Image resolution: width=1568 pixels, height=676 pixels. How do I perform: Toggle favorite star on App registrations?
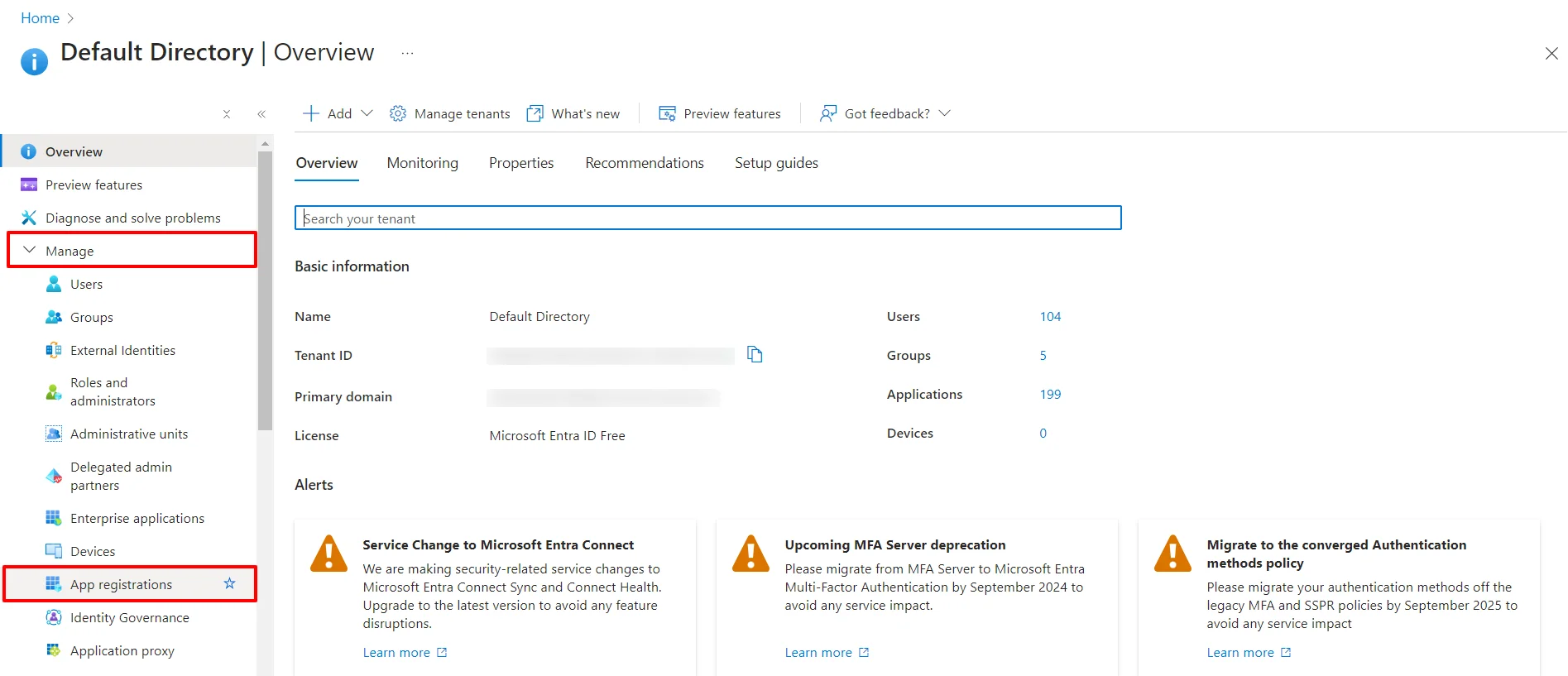point(229,583)
